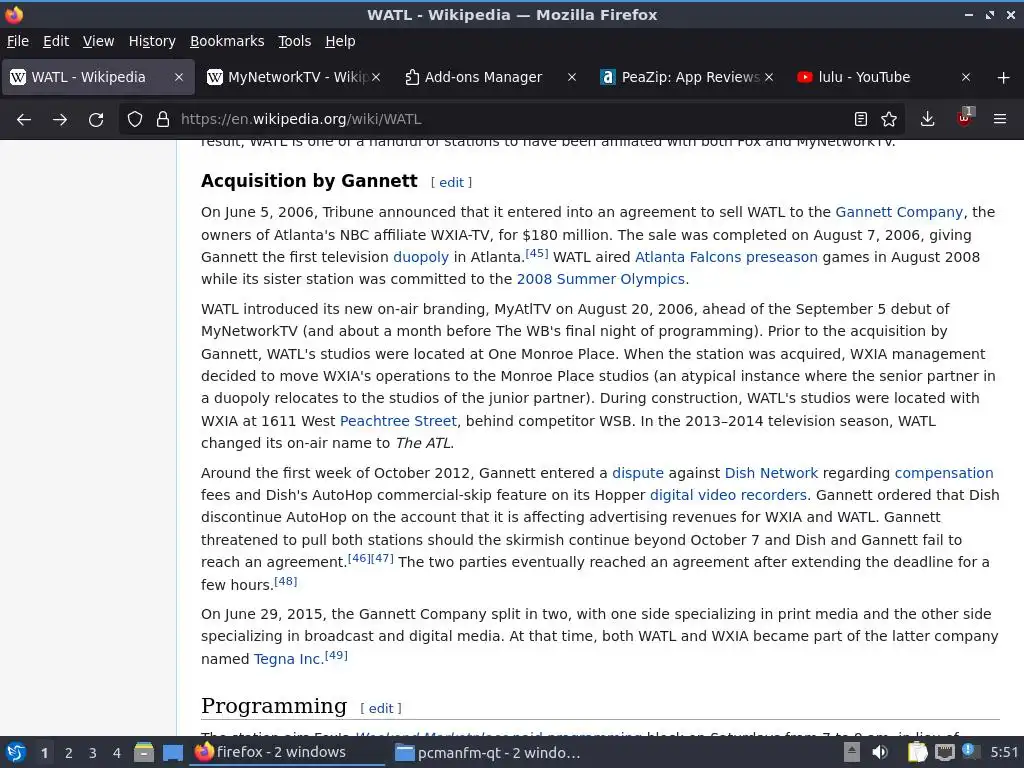Open a new tab with plus button
1024x768 pixels.
[x=1004, y=78]
